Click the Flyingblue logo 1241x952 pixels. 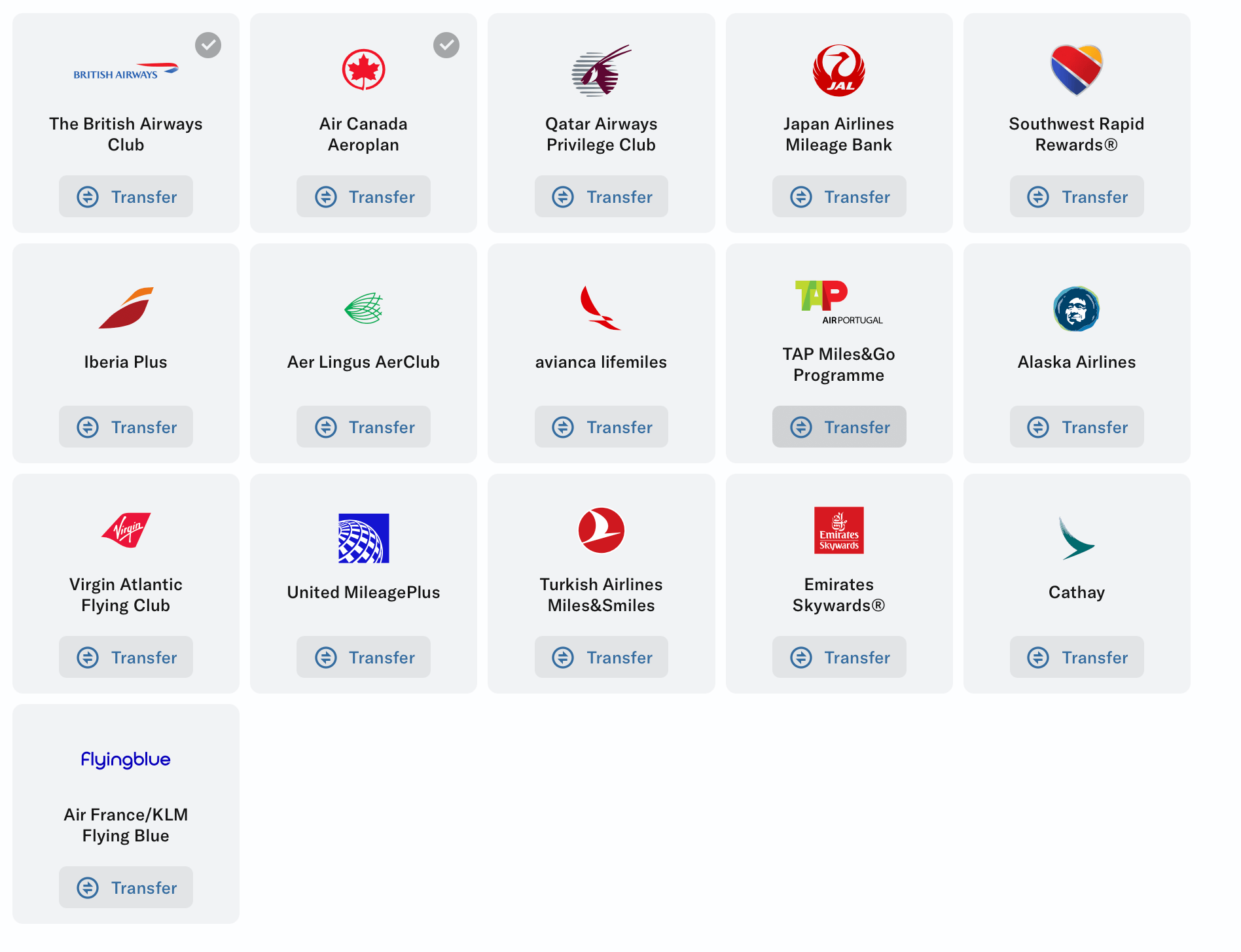pos(126,760)
